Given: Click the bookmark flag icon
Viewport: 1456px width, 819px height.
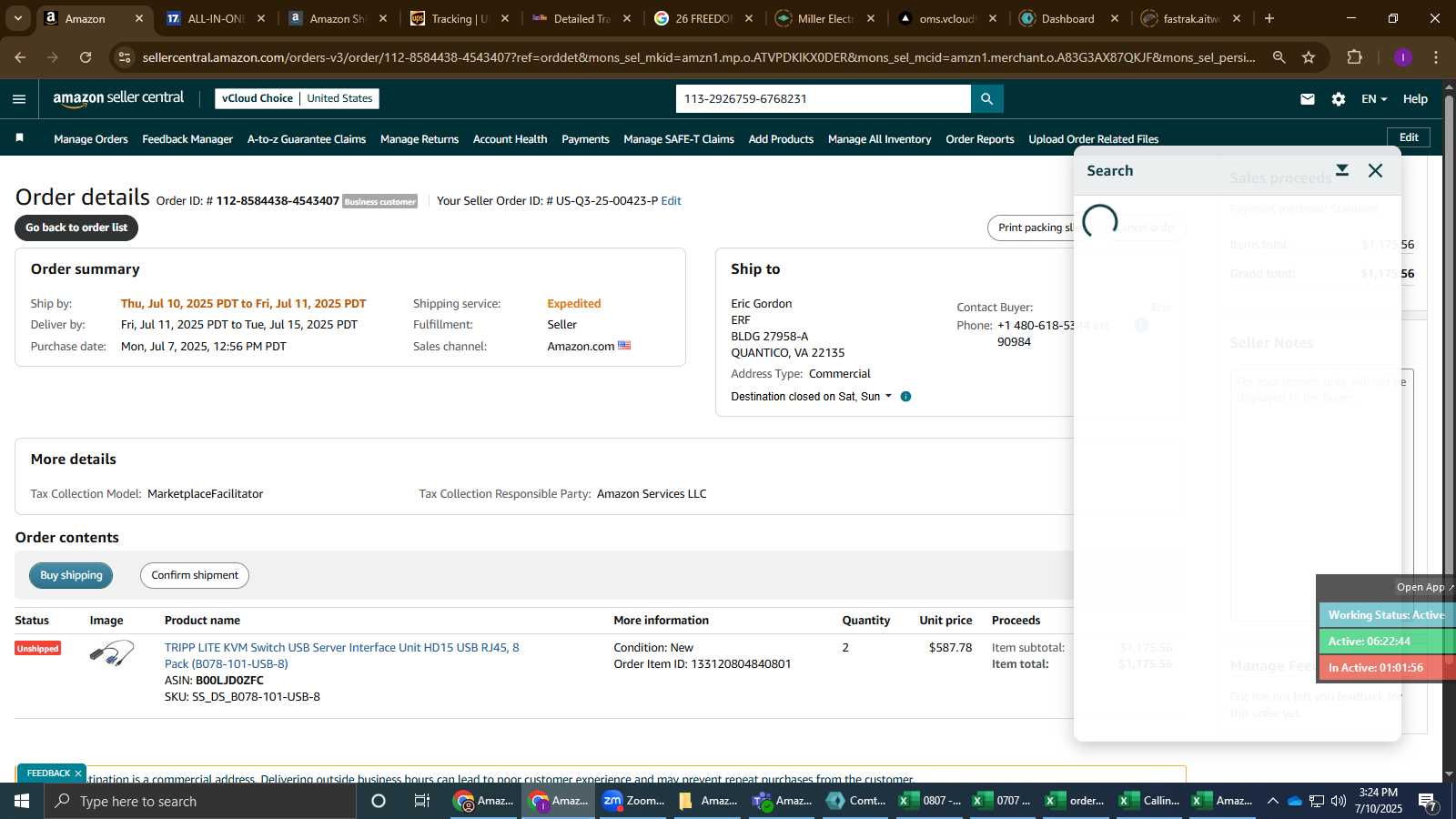Looking at the screenshot, I should (x=20, y=138).
